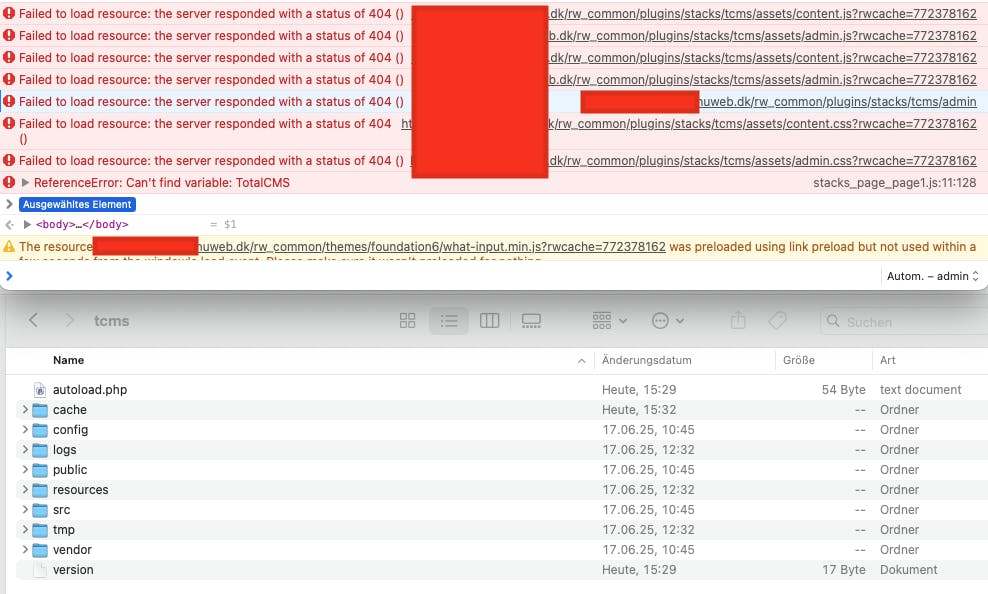
Task: Sort by the Name column header
Action: [x=69, y=360]
